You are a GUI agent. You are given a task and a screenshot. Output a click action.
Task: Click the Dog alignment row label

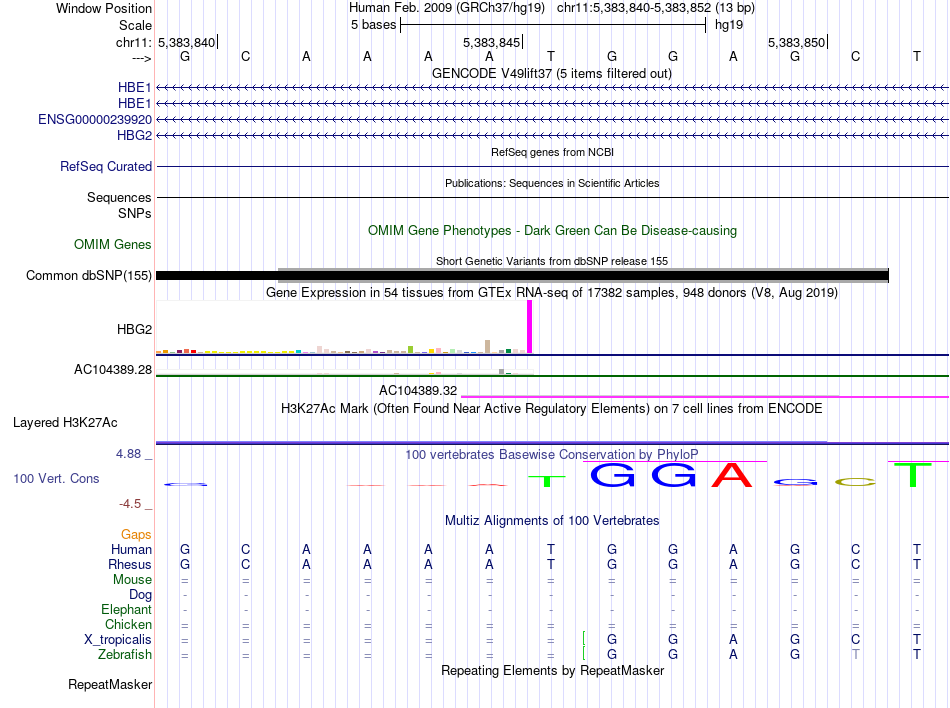tap(140, 595)
